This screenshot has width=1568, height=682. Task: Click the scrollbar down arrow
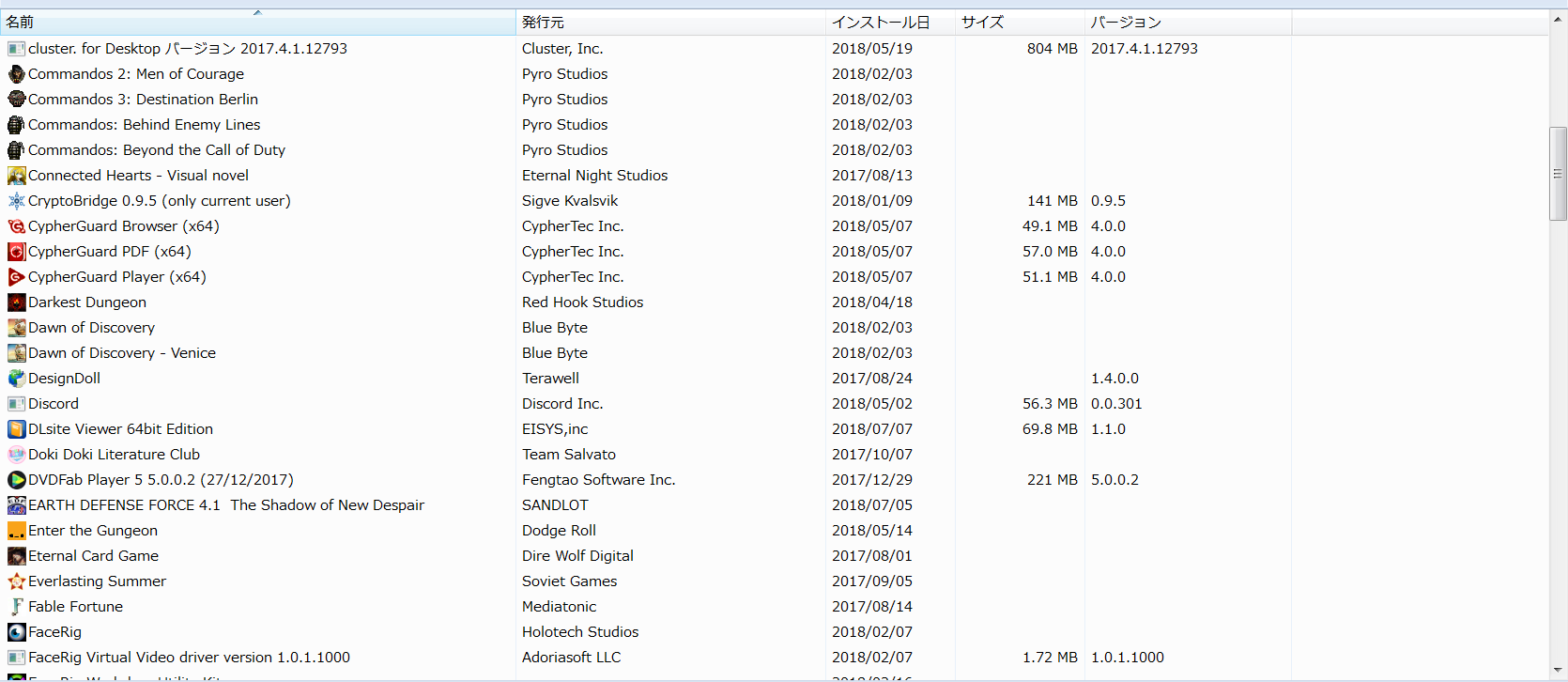[1559, 672]
